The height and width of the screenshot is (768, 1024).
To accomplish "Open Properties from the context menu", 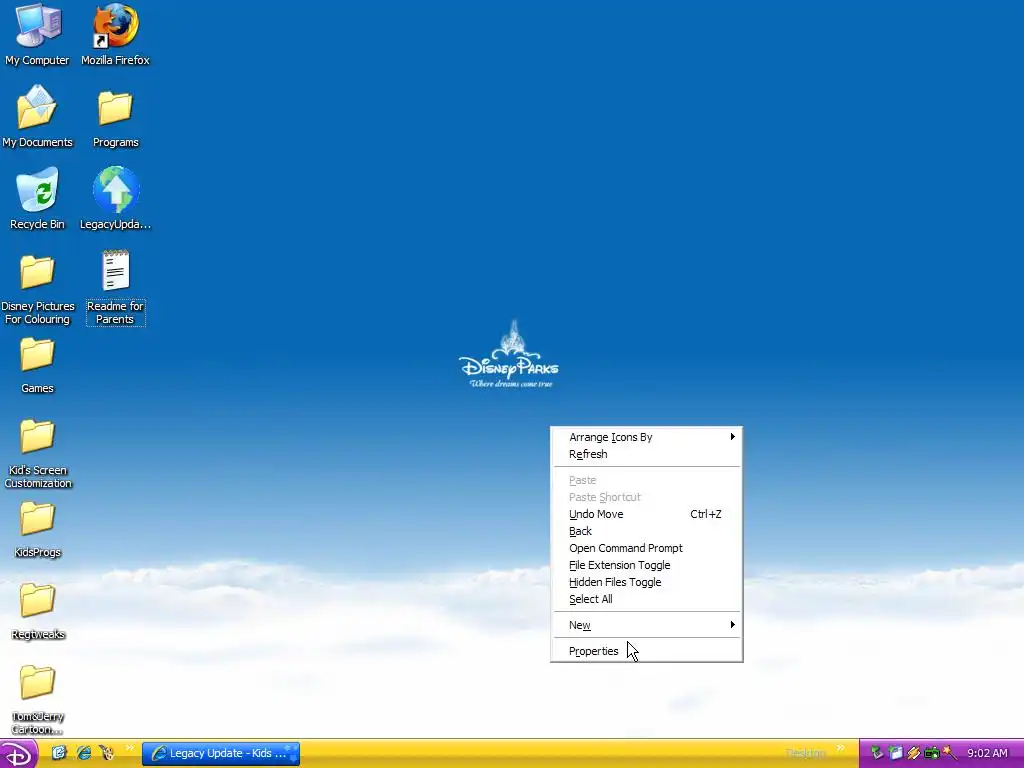I will tap(647, 651).
